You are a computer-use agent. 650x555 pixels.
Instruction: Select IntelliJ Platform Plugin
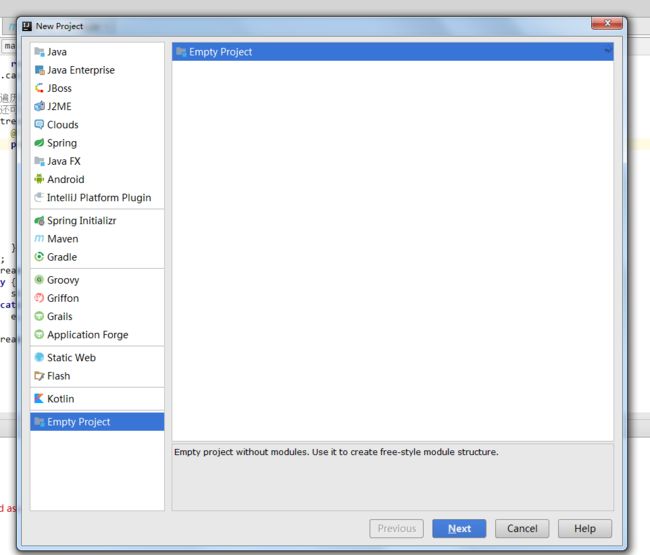[x=97, y=198]
